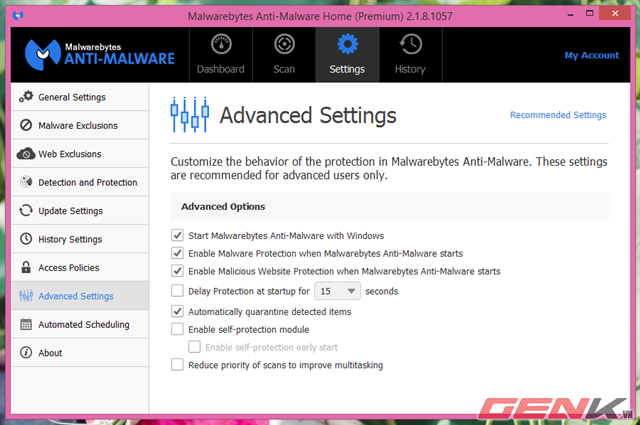Switch to the Scan tab
640x425 pixels.
284,55
